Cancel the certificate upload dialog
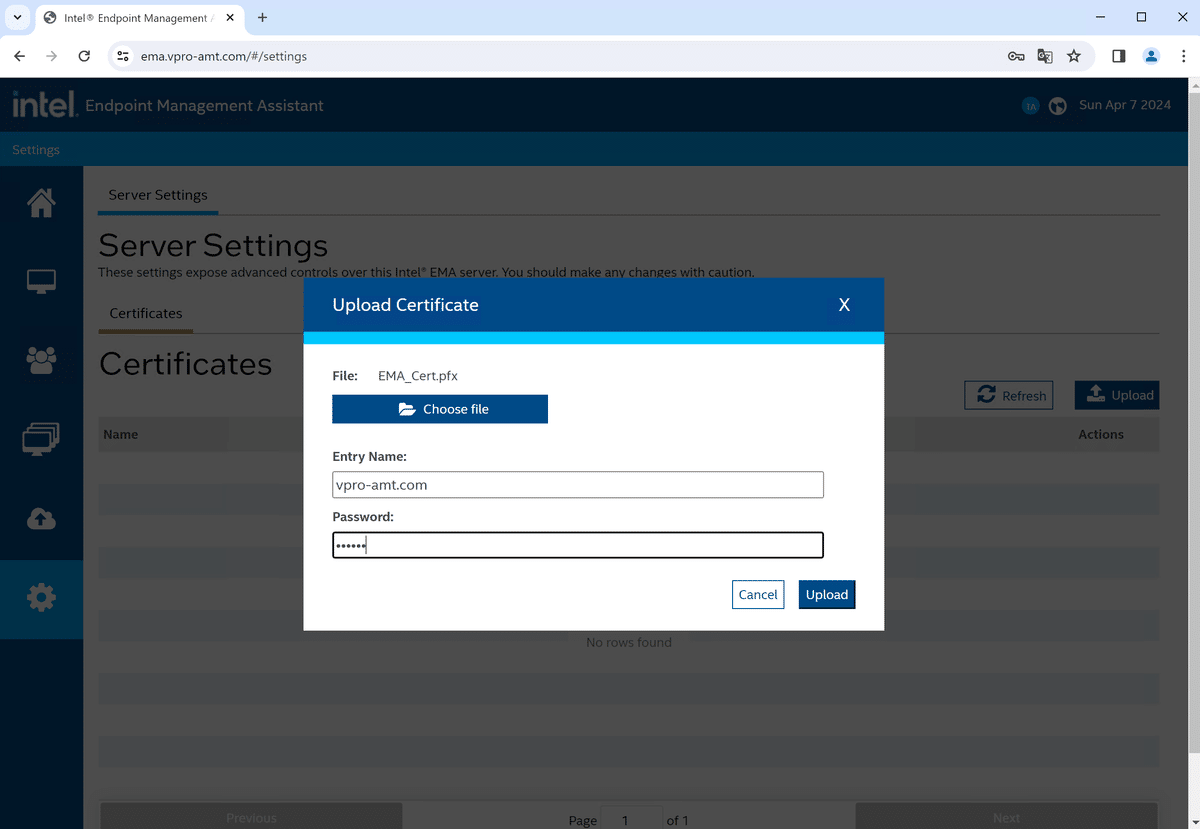 pyautogui.click(x=758, y=594)
